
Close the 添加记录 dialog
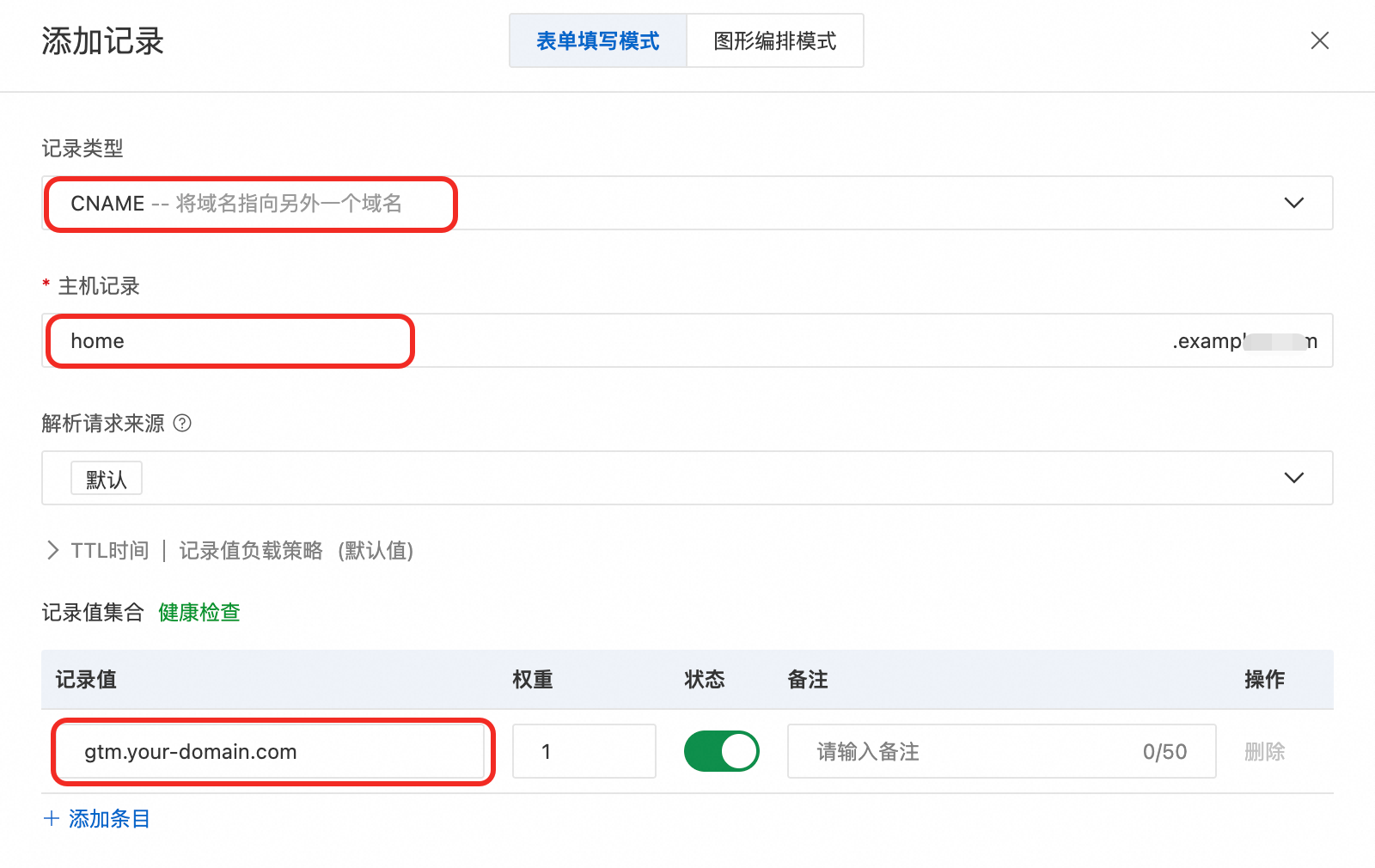click(1319, 40)
